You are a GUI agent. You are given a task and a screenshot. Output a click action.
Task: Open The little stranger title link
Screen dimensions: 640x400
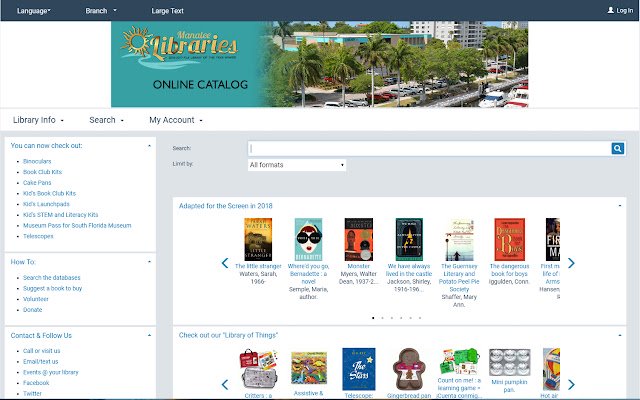[258, 266]
